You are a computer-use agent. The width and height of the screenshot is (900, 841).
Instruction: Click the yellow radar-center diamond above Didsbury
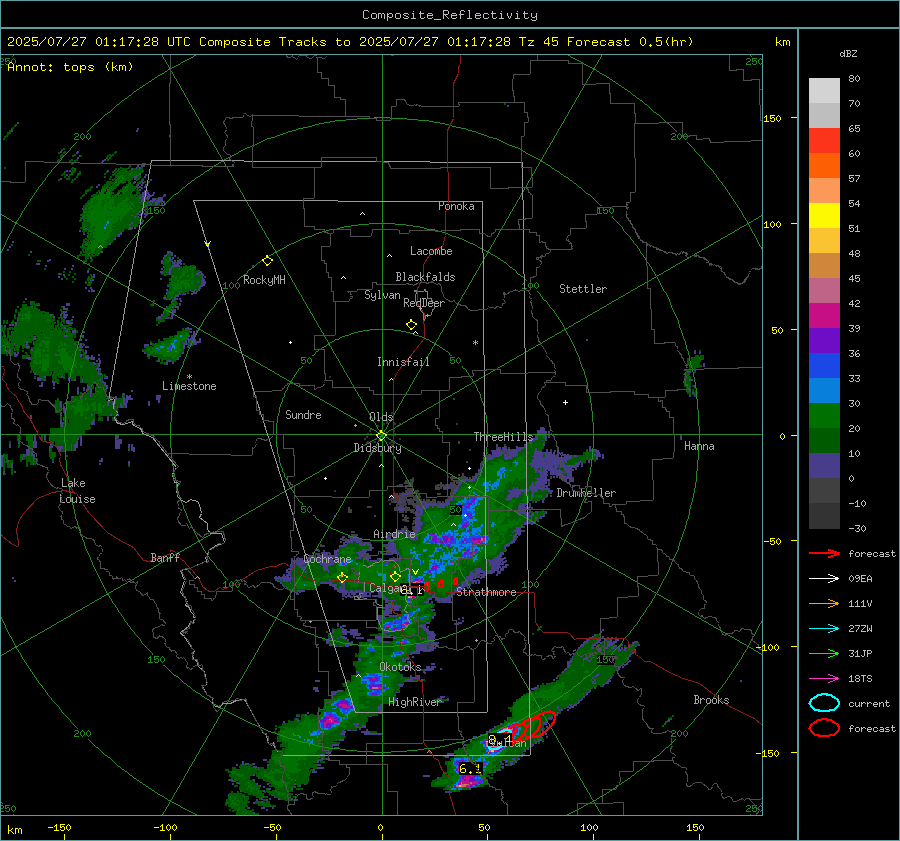click(381, 436)
